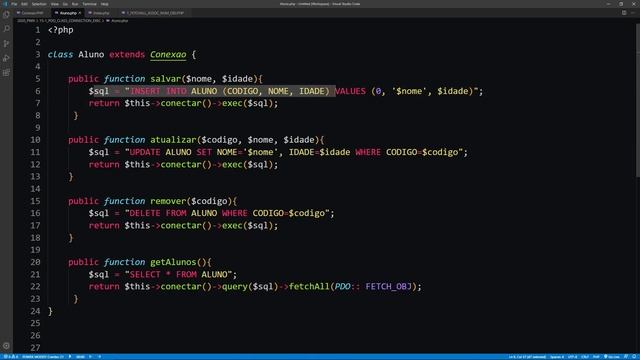The height and width of the screenshot is (360, 640).
Task: Click the atualizar function name on line 10
Action: pos(173,140)
